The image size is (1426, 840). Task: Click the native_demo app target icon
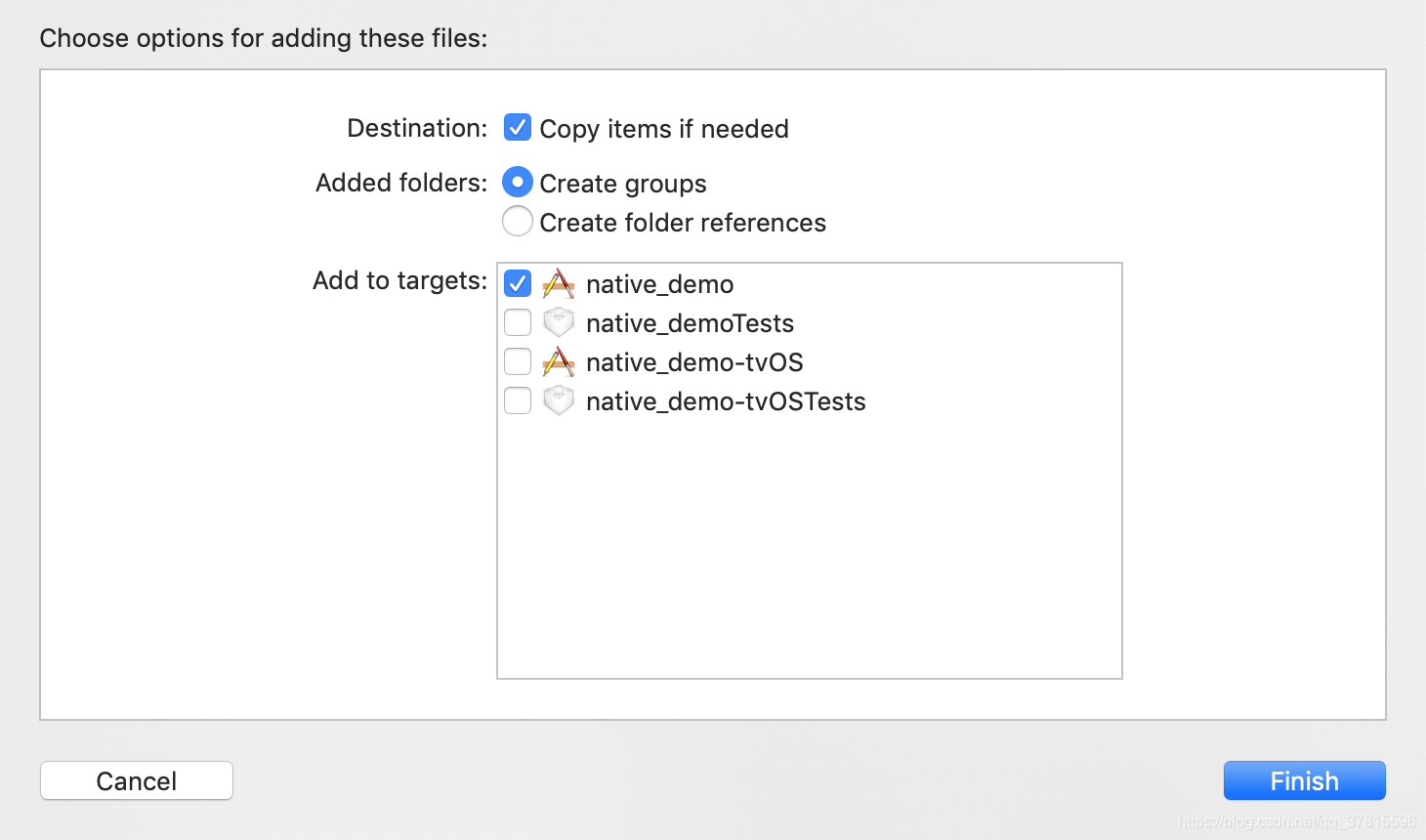[559, 283]
